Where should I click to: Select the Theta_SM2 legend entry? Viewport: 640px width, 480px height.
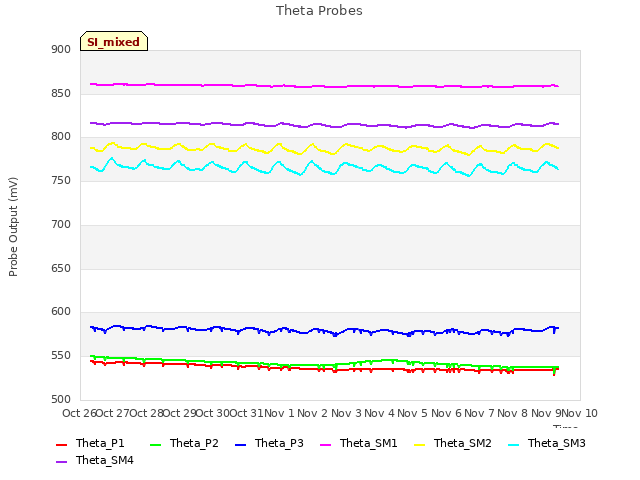coord(453,443)
